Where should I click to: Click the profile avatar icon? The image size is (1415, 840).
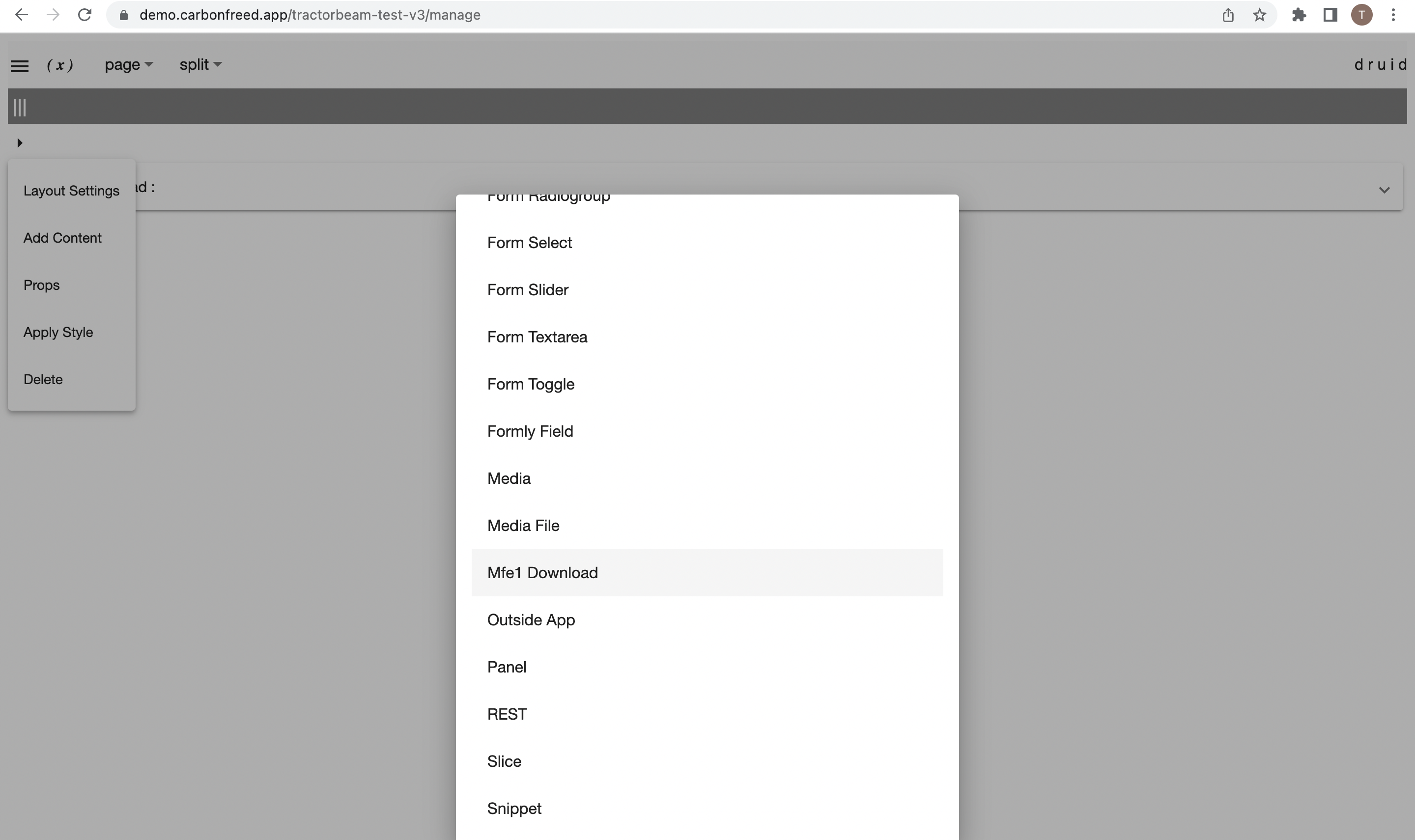pyautogui.click(x=1362, y=15)
